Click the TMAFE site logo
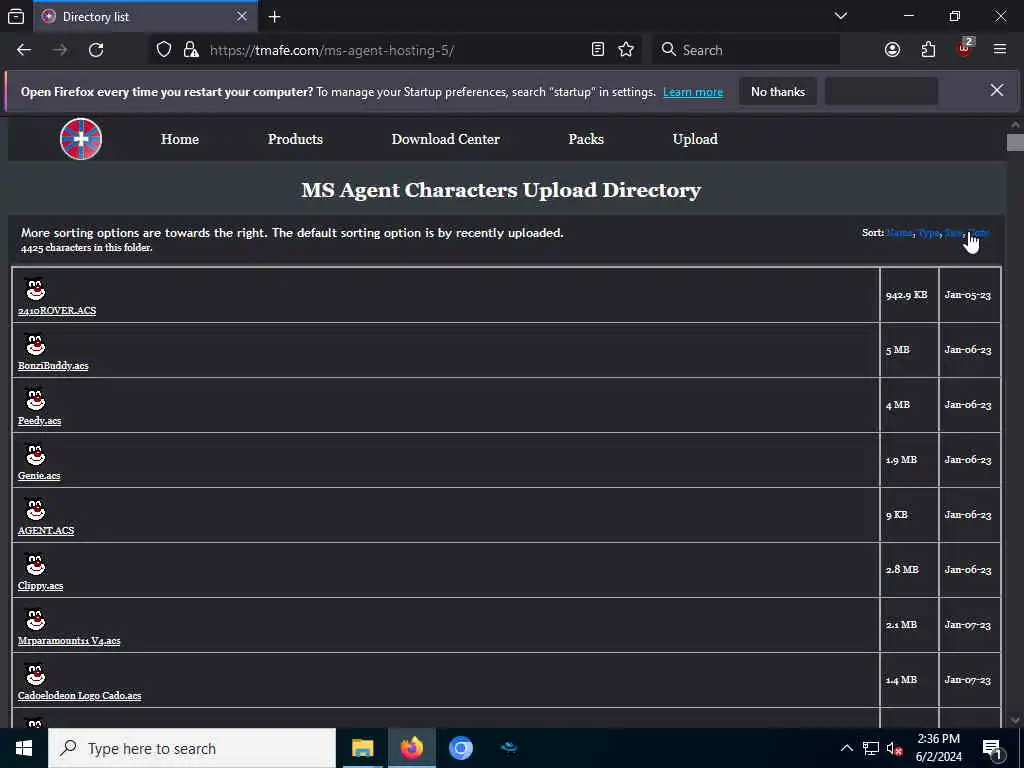The width and height of the screenshot is (1024, 768). pos(81,139)
